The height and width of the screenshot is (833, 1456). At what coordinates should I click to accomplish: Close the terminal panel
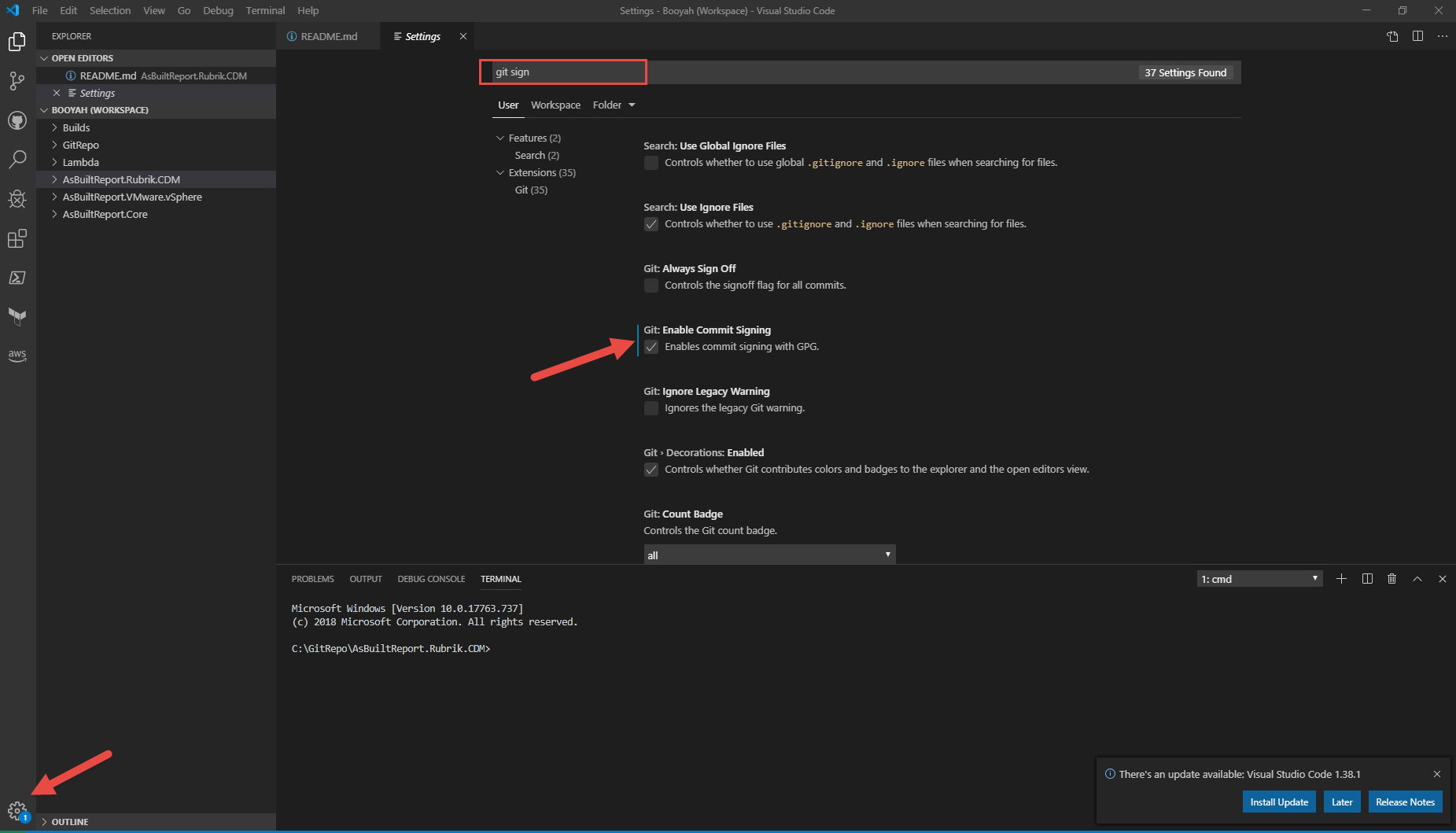point(1443,579)
